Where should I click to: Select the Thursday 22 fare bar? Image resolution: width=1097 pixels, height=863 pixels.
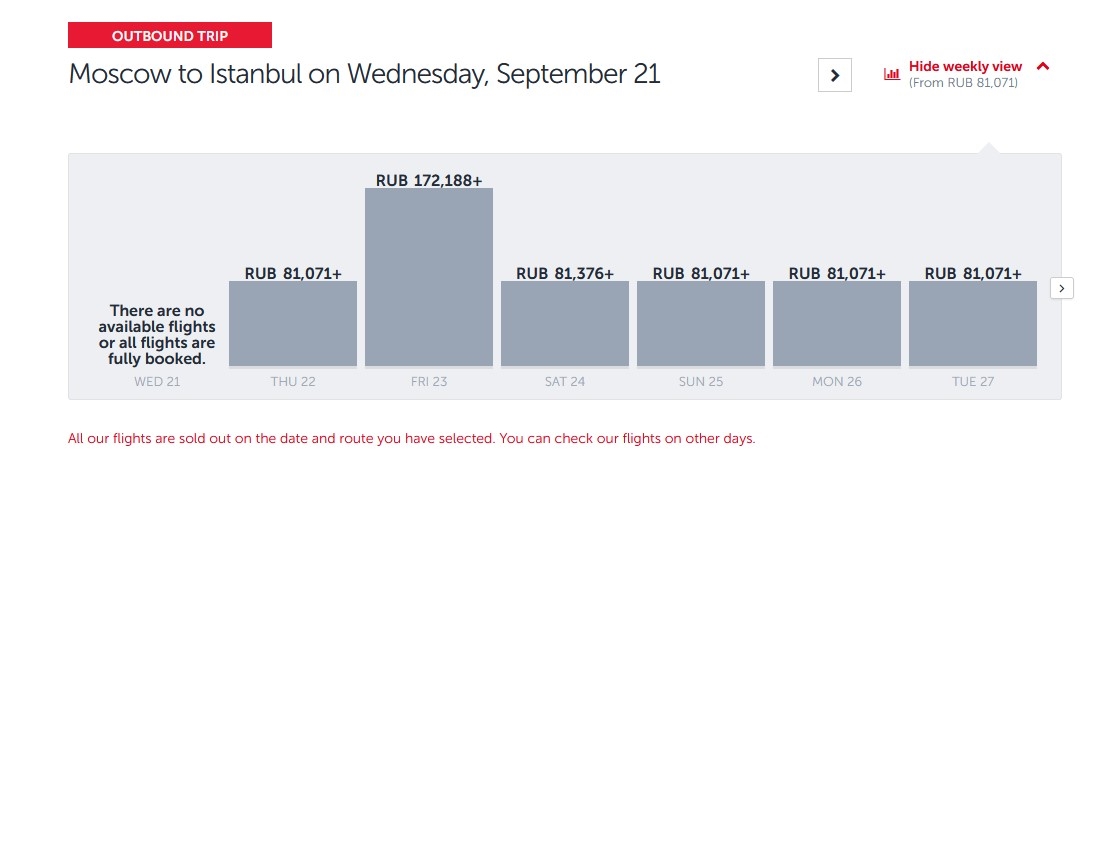pos(293,324)
